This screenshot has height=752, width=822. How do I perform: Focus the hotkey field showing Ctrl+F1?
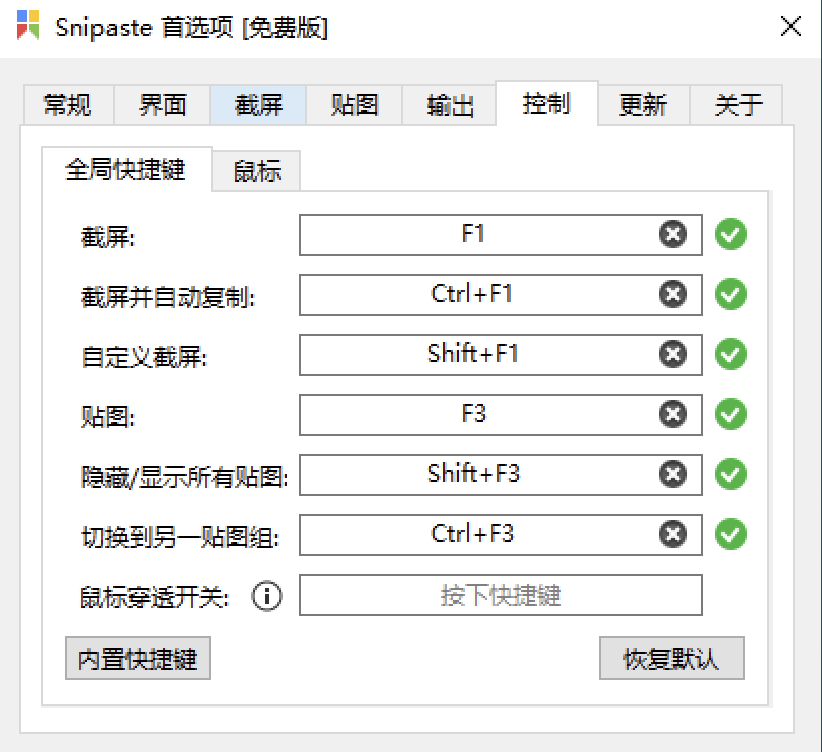(501, 295)
